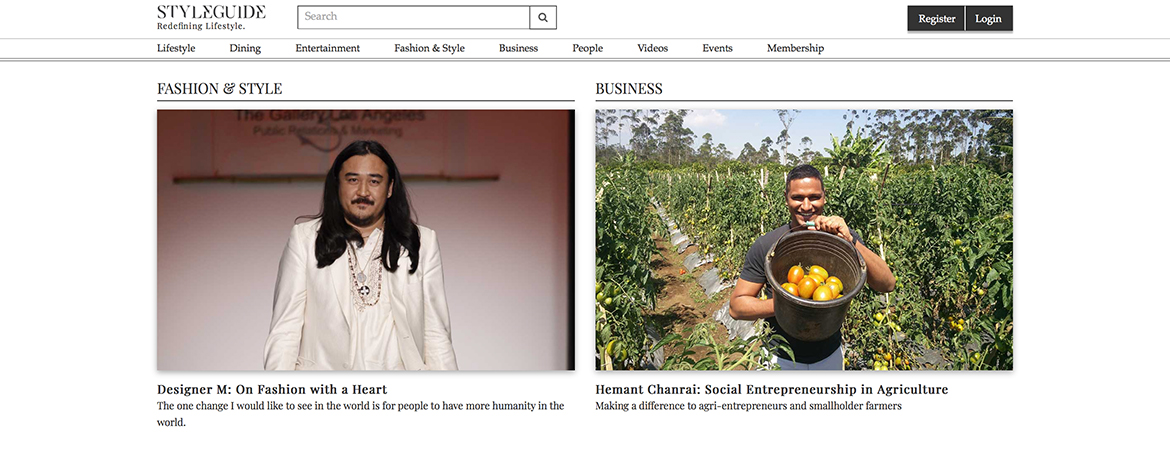Click the BUSINESS section heading
Image resolution: width=1170 pixels, height=450 pixels.
click(629, 89)
